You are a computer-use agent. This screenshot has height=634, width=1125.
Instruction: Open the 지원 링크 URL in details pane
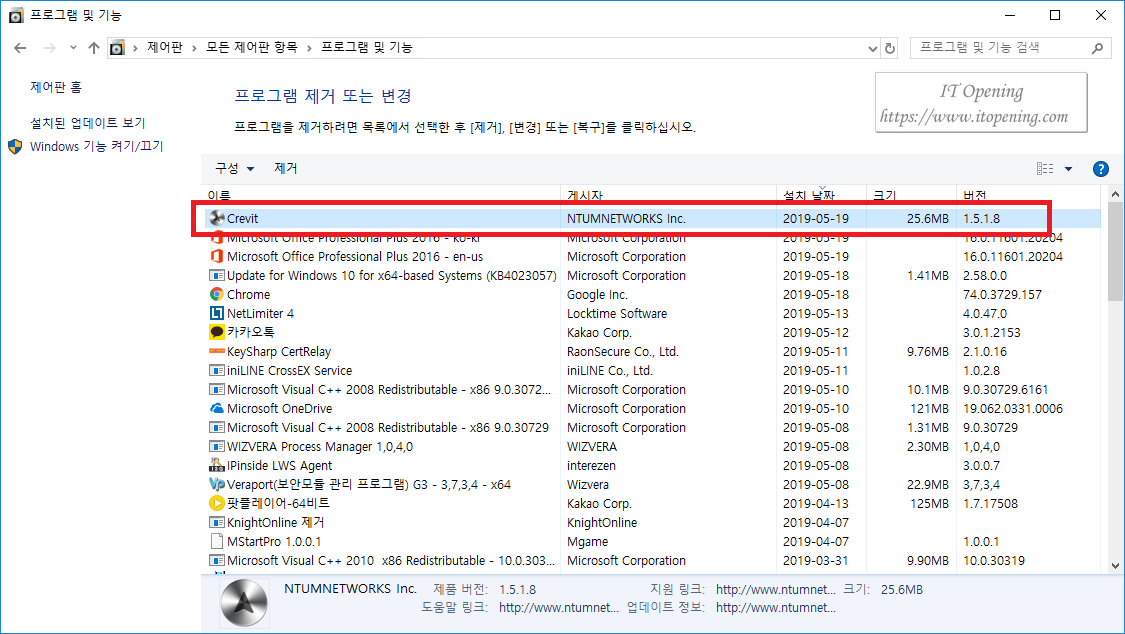(x=776, y=590)
